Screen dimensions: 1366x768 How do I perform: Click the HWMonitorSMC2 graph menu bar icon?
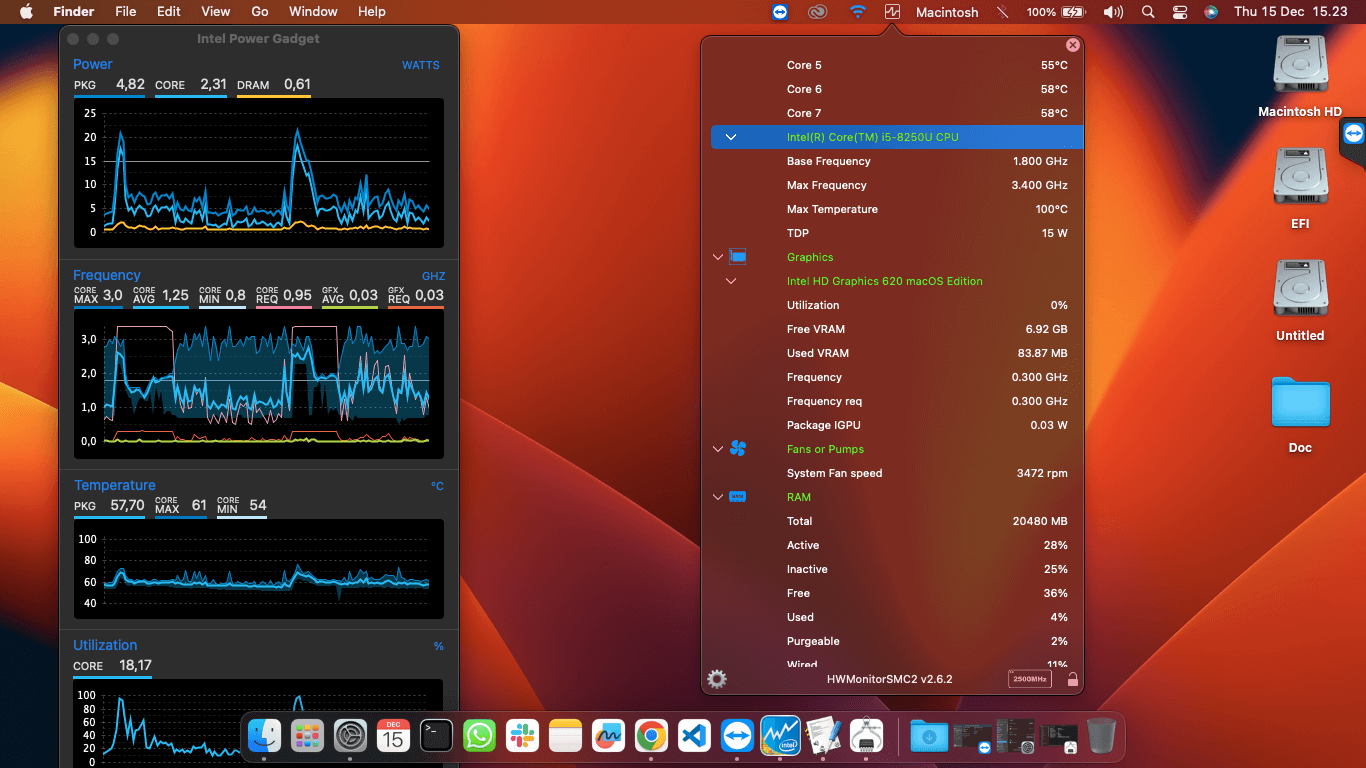tap(893, 12)
